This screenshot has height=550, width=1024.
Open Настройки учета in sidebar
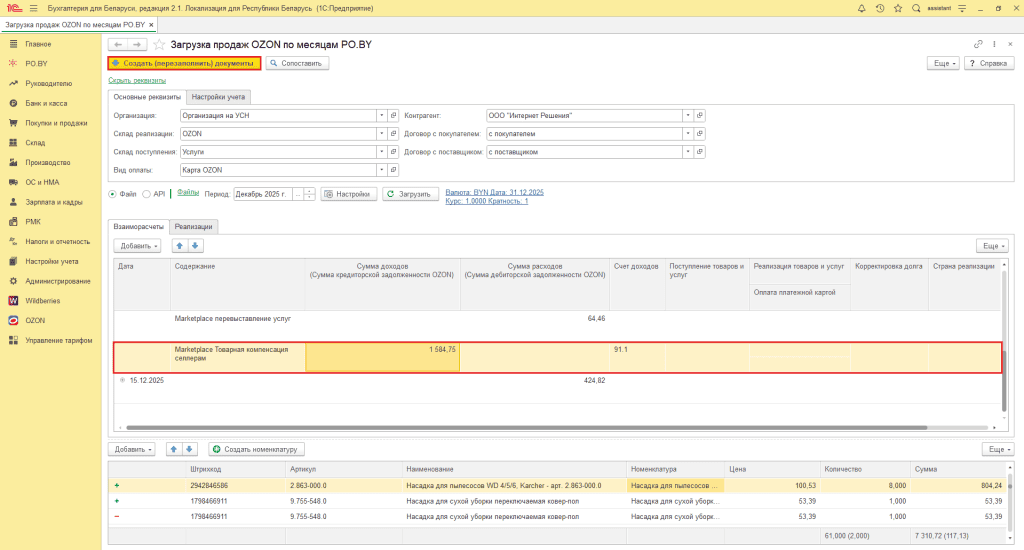(x=52, y=261)
